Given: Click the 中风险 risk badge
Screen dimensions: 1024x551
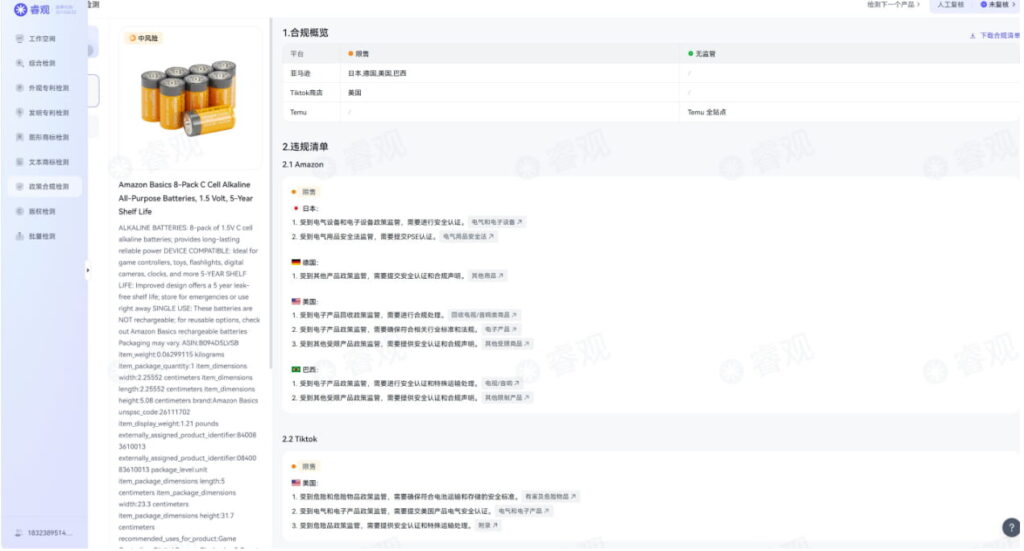Looking at the screenshot, I should 144,38.
